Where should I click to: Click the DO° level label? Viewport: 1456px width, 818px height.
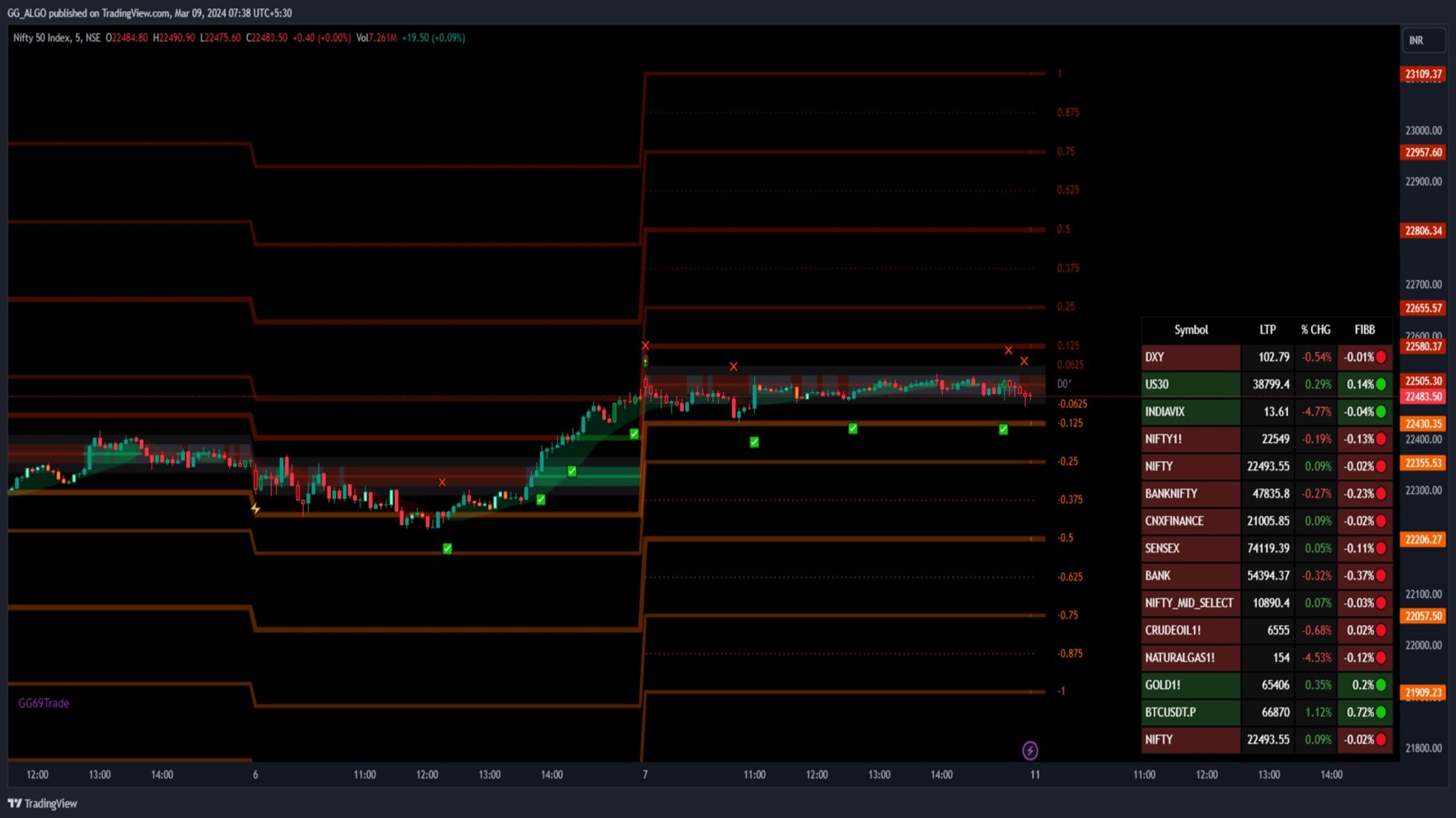(x=1064, y=384)
